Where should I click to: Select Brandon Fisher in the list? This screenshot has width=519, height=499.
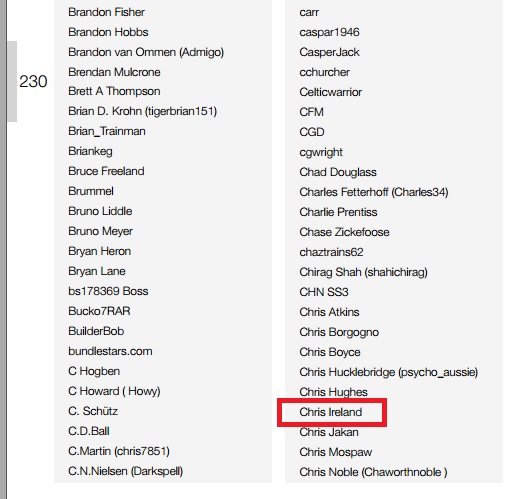point(106,12)
